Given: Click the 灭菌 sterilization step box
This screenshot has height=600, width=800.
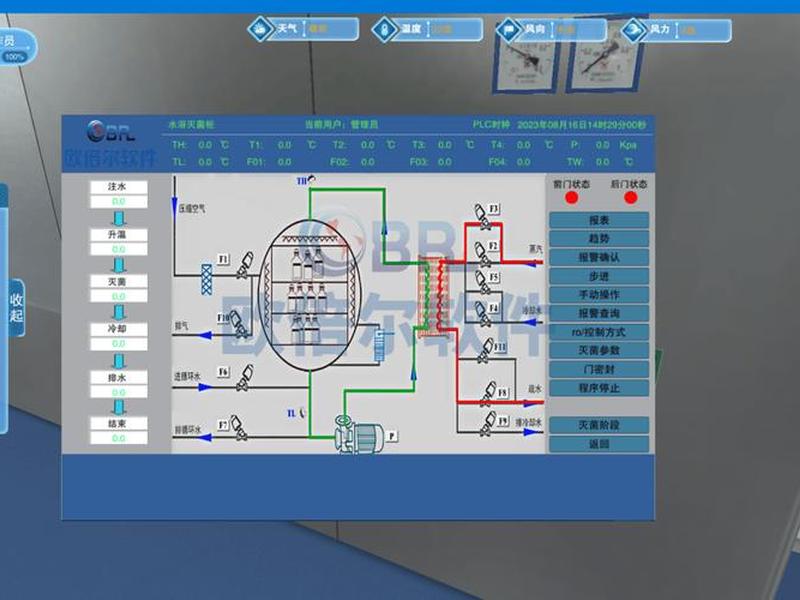Looking at the screenshot, I should [x=118, y=282].
